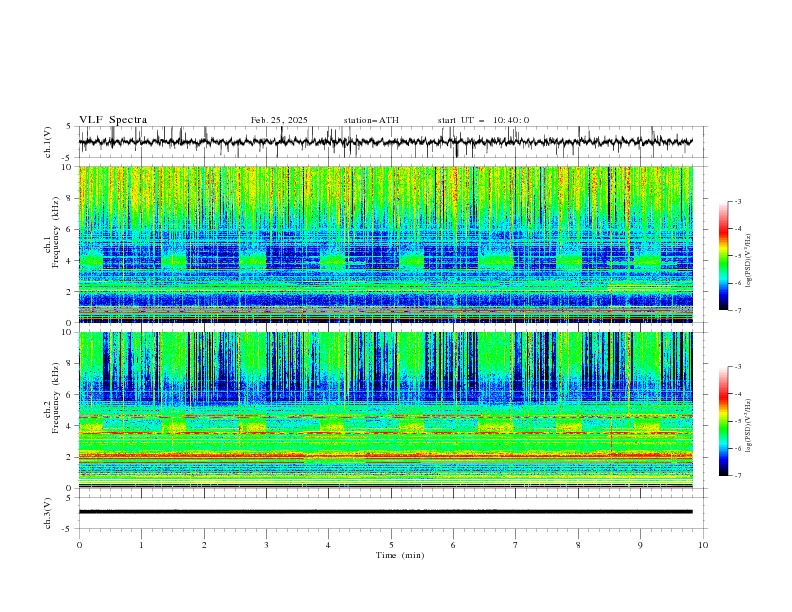Click the ch.1 'Frequency (kHz)' axis label
The height and width of the screenshot is (612, 792).
55,233
